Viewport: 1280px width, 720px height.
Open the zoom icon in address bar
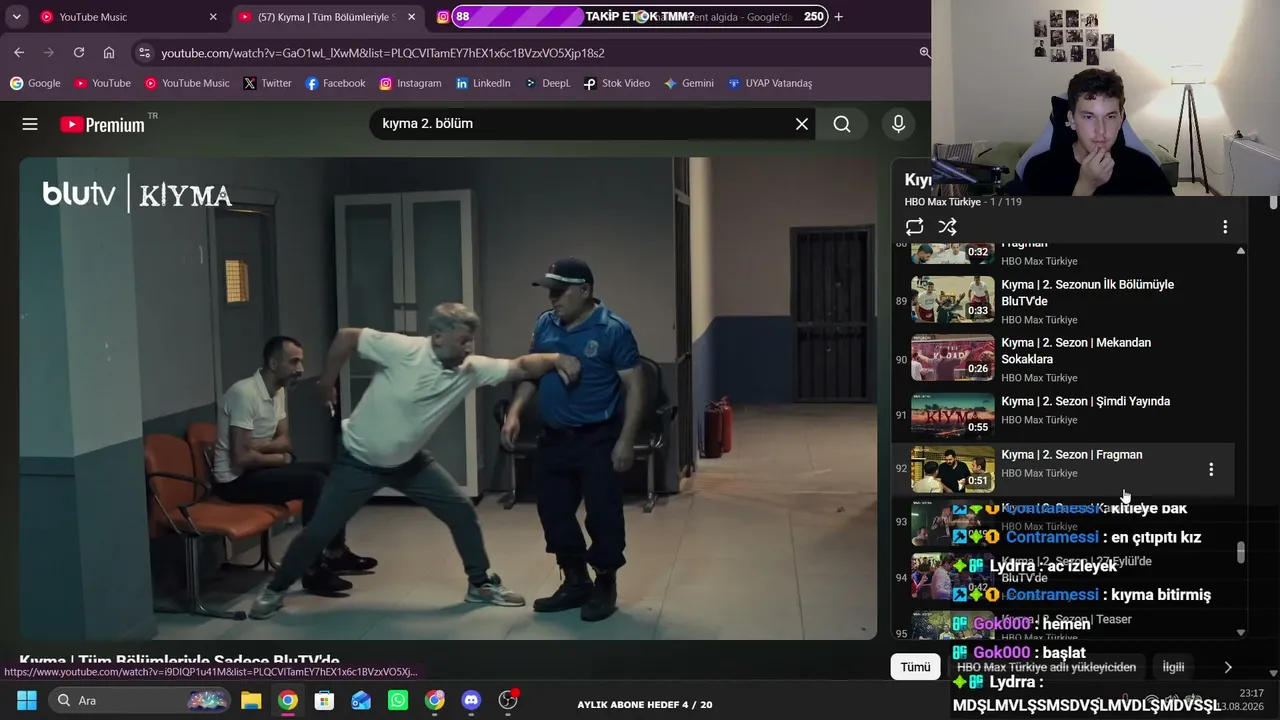925,53
